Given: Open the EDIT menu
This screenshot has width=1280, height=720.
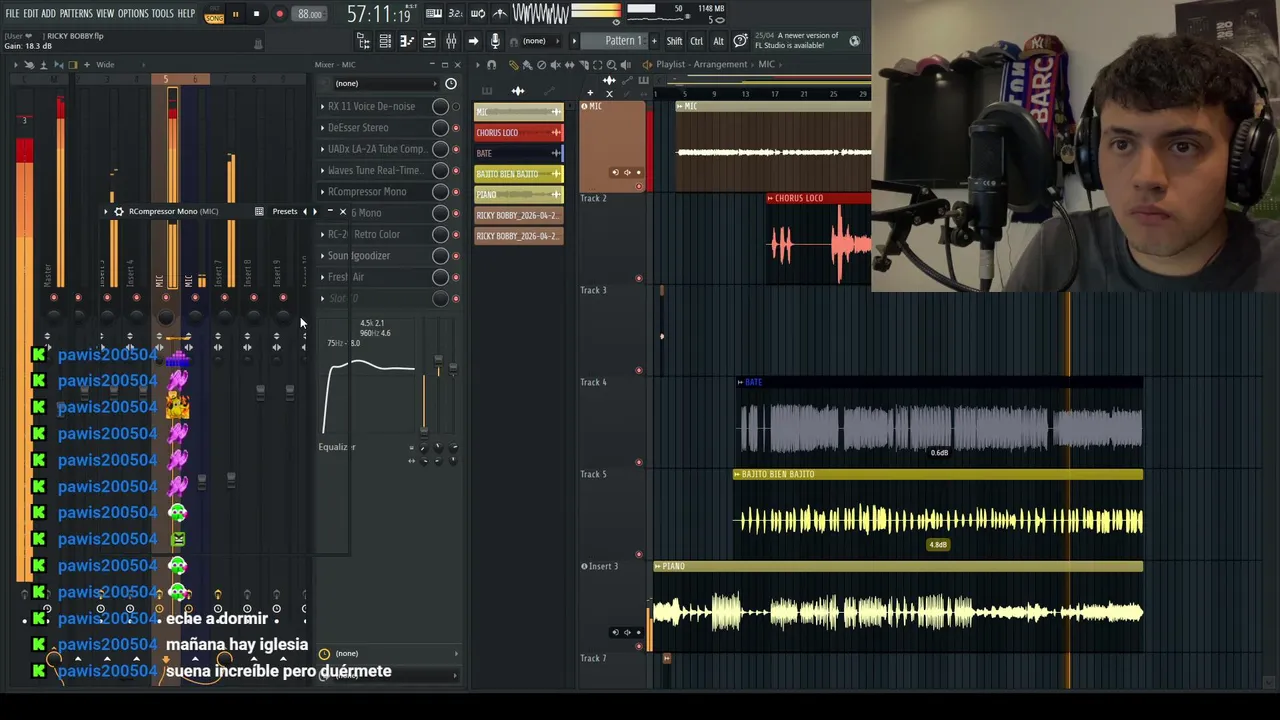Looking at the screenshot, I should point(31,13).
